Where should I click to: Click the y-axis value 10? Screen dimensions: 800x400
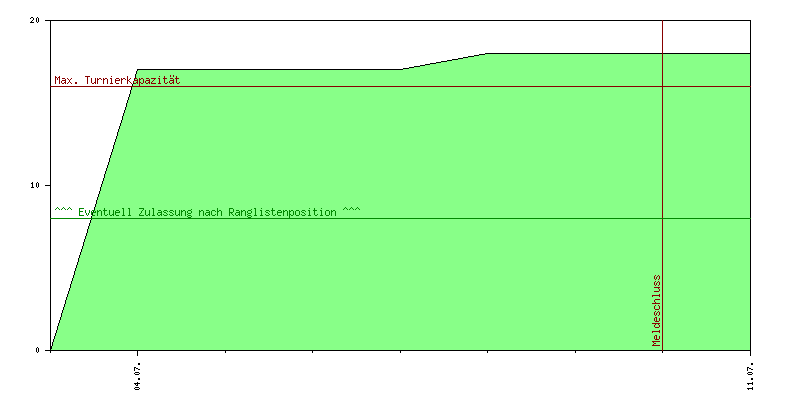pos(37,185)
